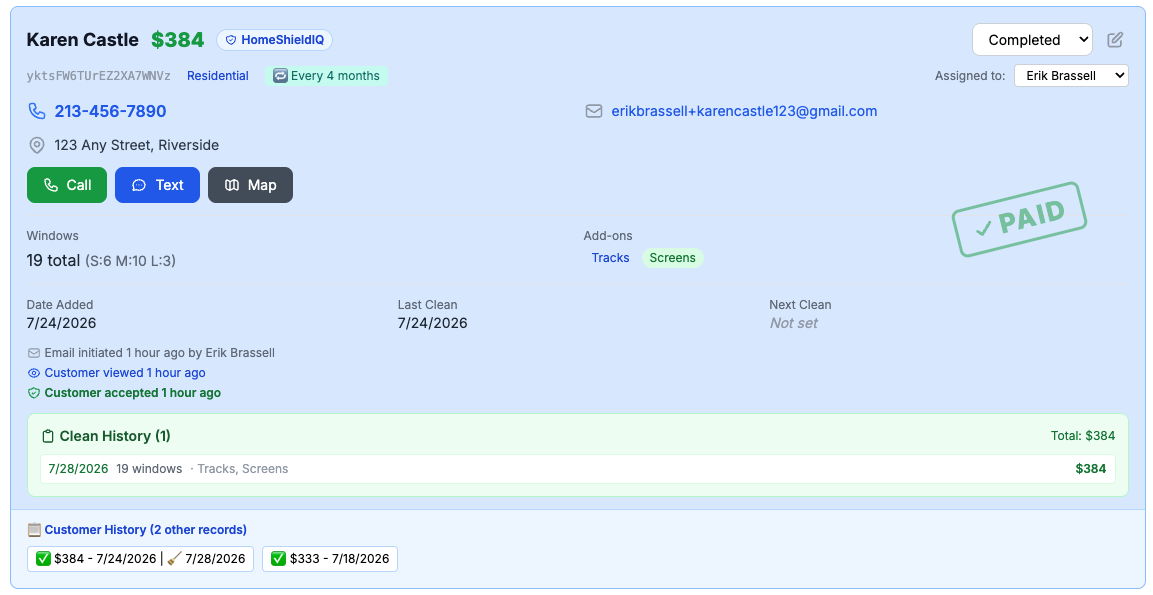Click the shield check icon beside Customer accepted
Viewport: 1153px width, 595px height.
coord(34,393)
